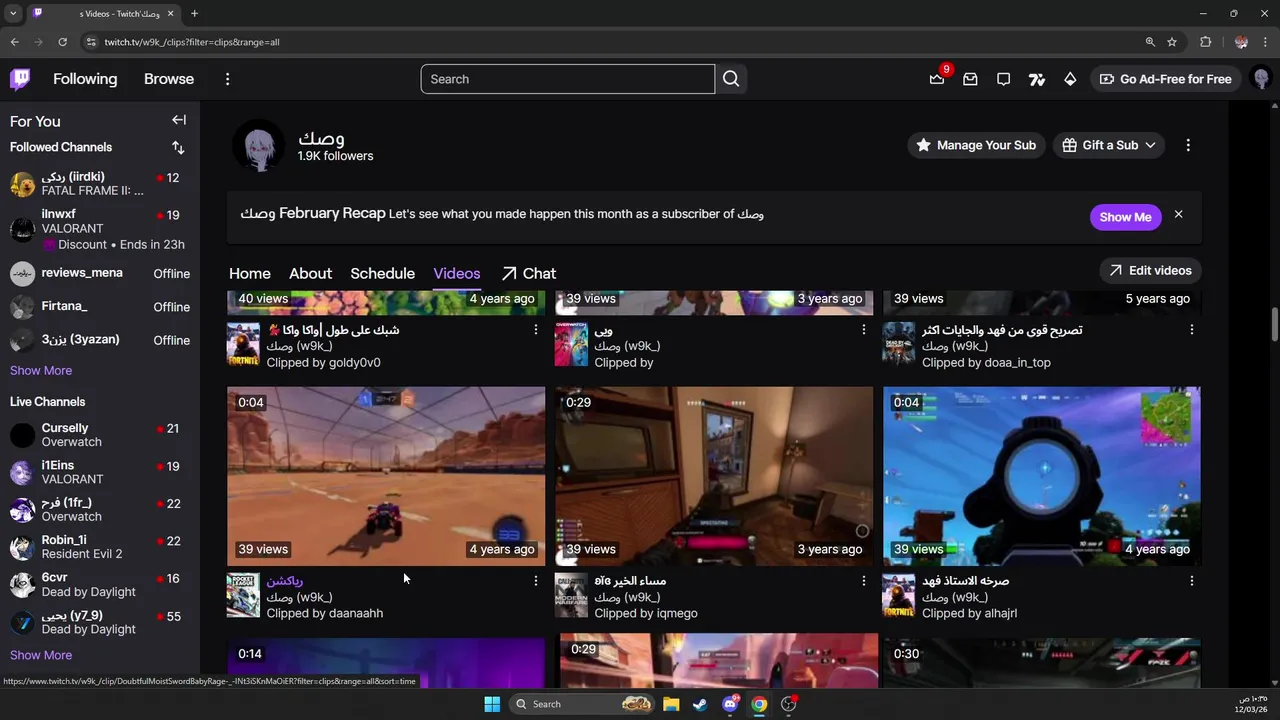
Task: Open Robin_1i Resident Evil 2 channel
Action: coord(100,547)
